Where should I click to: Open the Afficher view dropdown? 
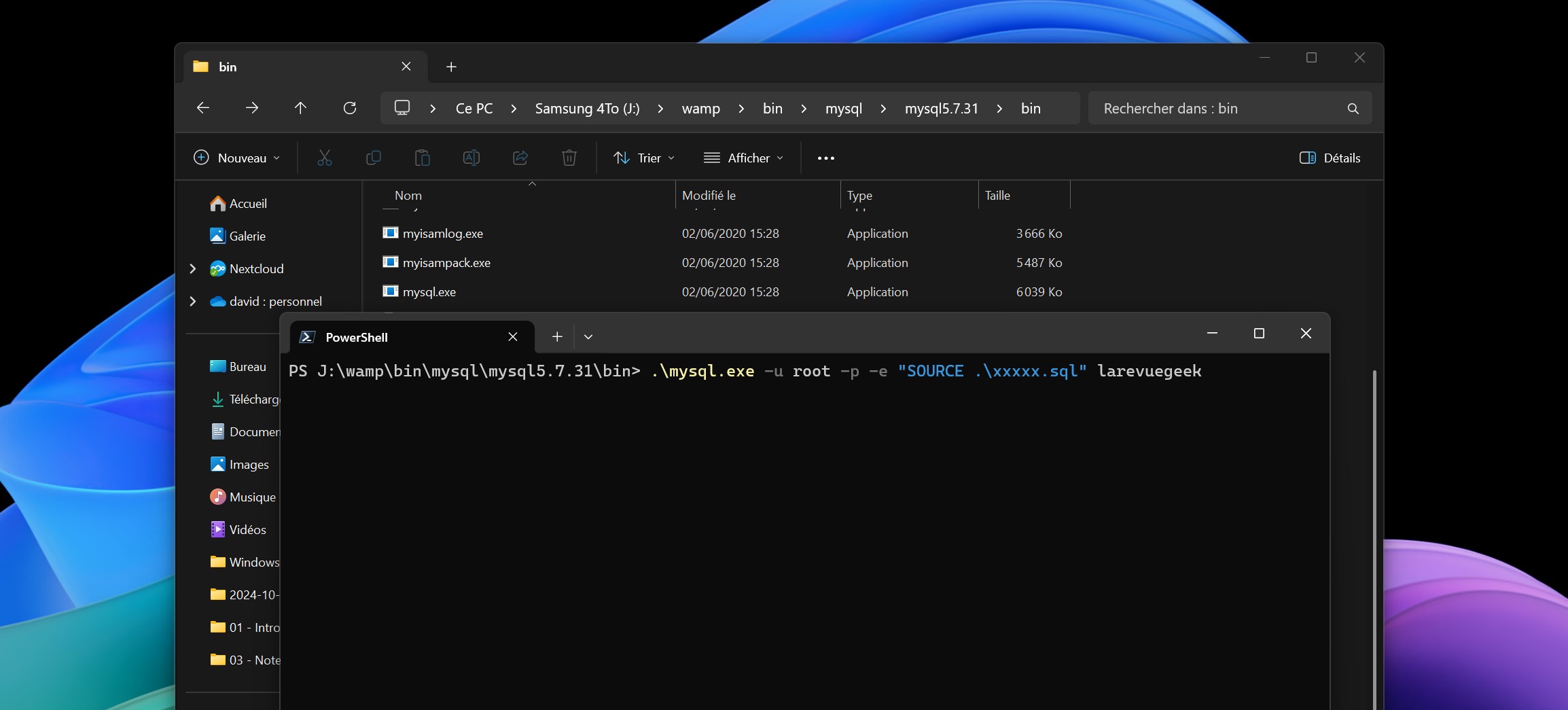(743, 158)
